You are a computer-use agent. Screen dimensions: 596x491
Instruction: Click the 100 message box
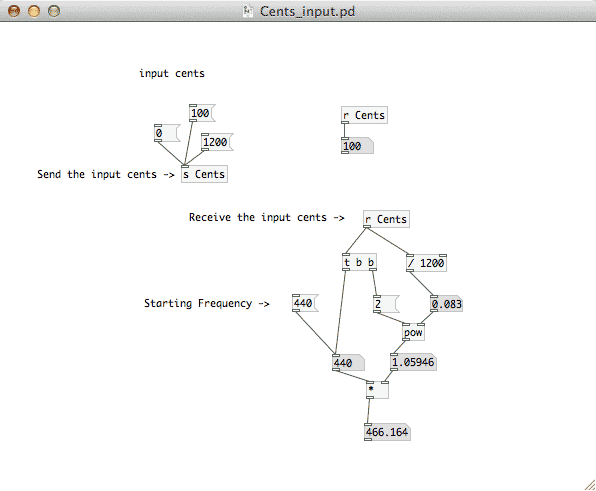pyautogui.click(x=202, y=113)
